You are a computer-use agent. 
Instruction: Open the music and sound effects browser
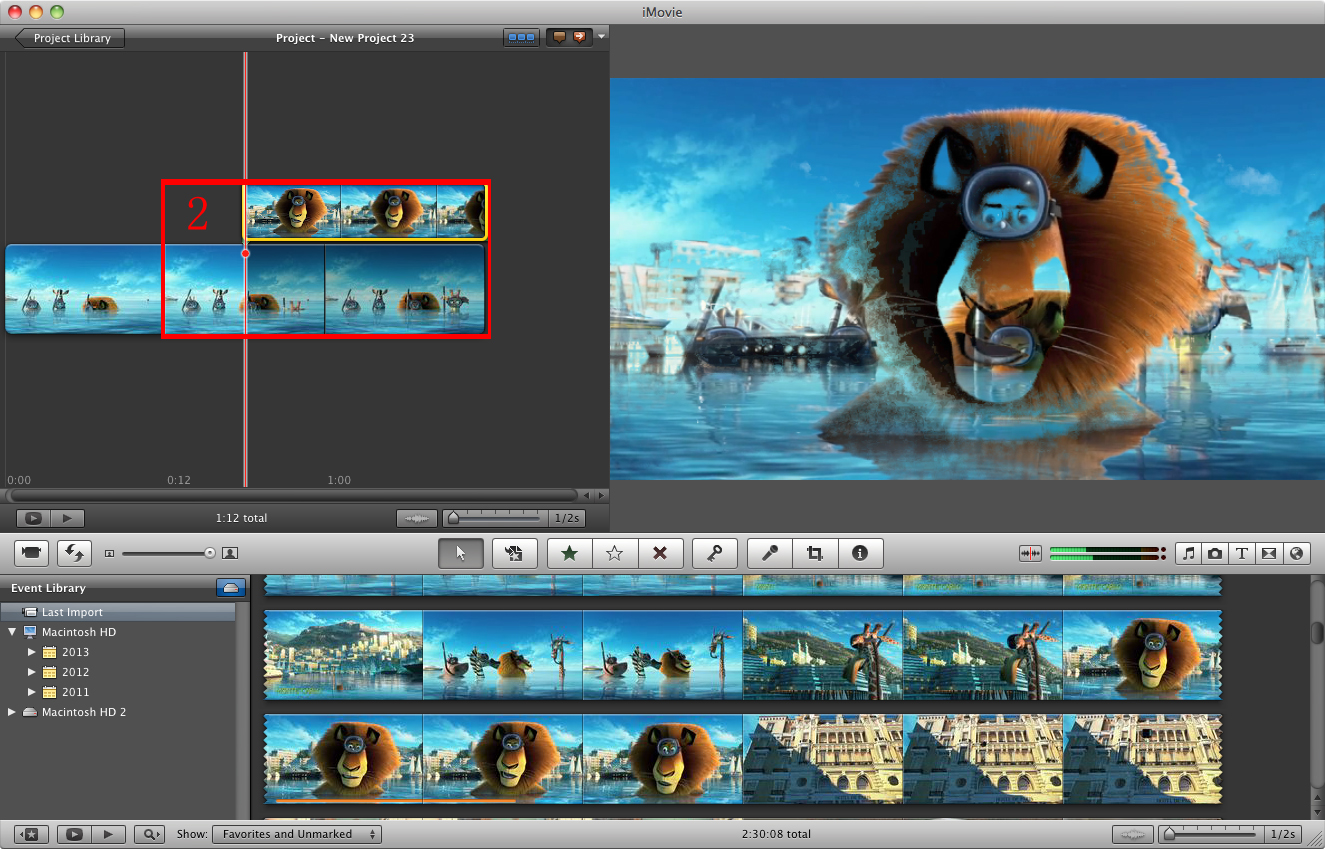[1188, 553]
